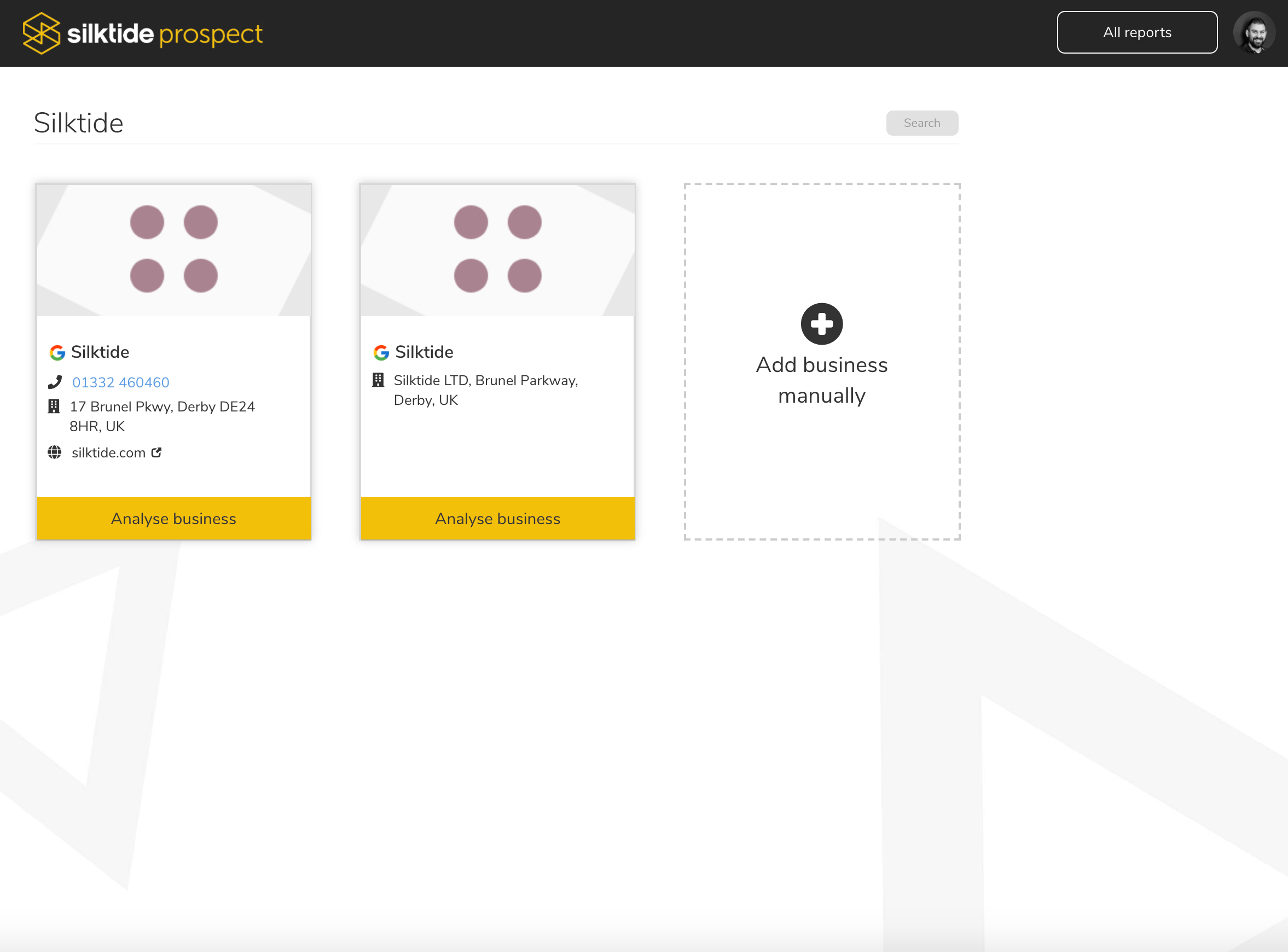This screenshot has height=952, width=1288.
Task: Click the Silktide Prospect logo in the header
Action: coord(142,33)
